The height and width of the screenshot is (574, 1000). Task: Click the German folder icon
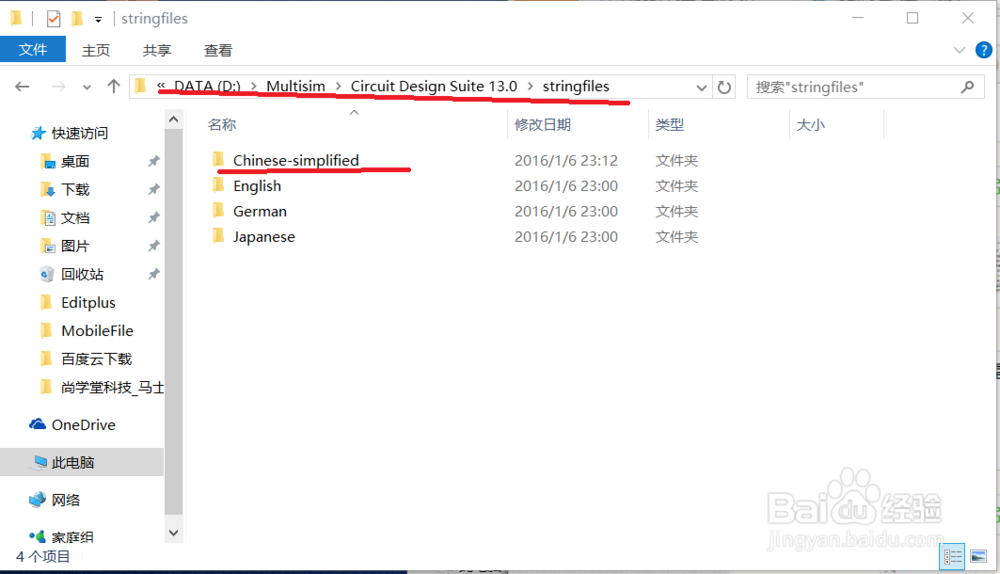coord(218,210)
